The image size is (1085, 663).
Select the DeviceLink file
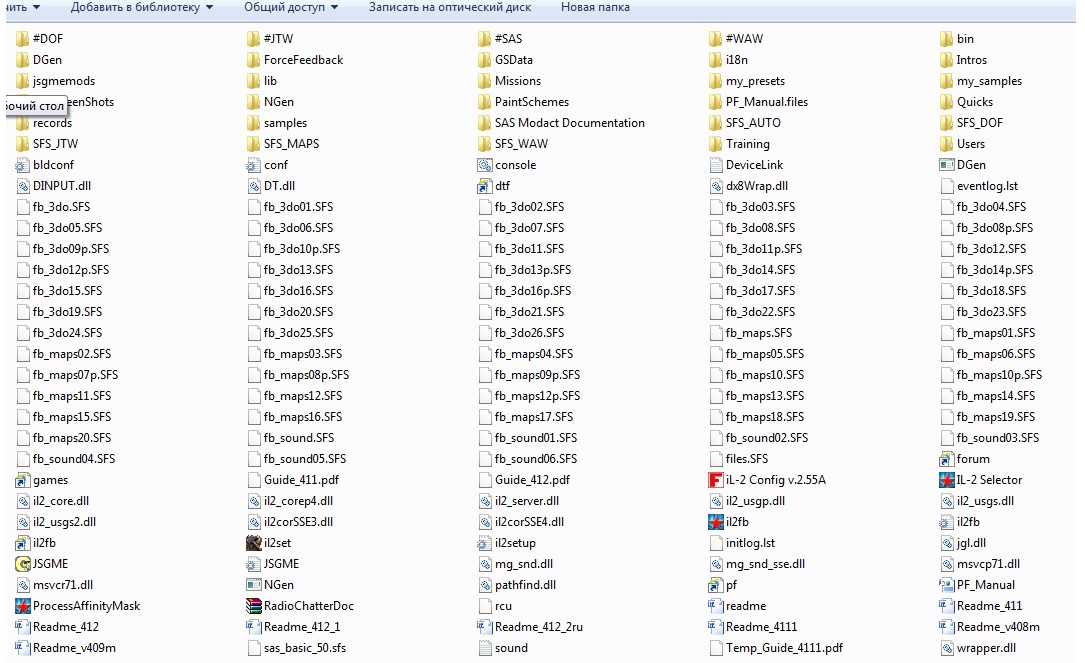coord(746,165)
